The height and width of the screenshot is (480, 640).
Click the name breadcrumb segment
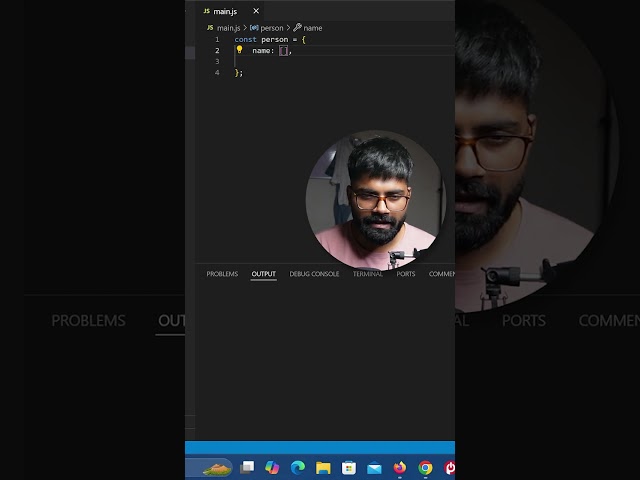(313, 28)
